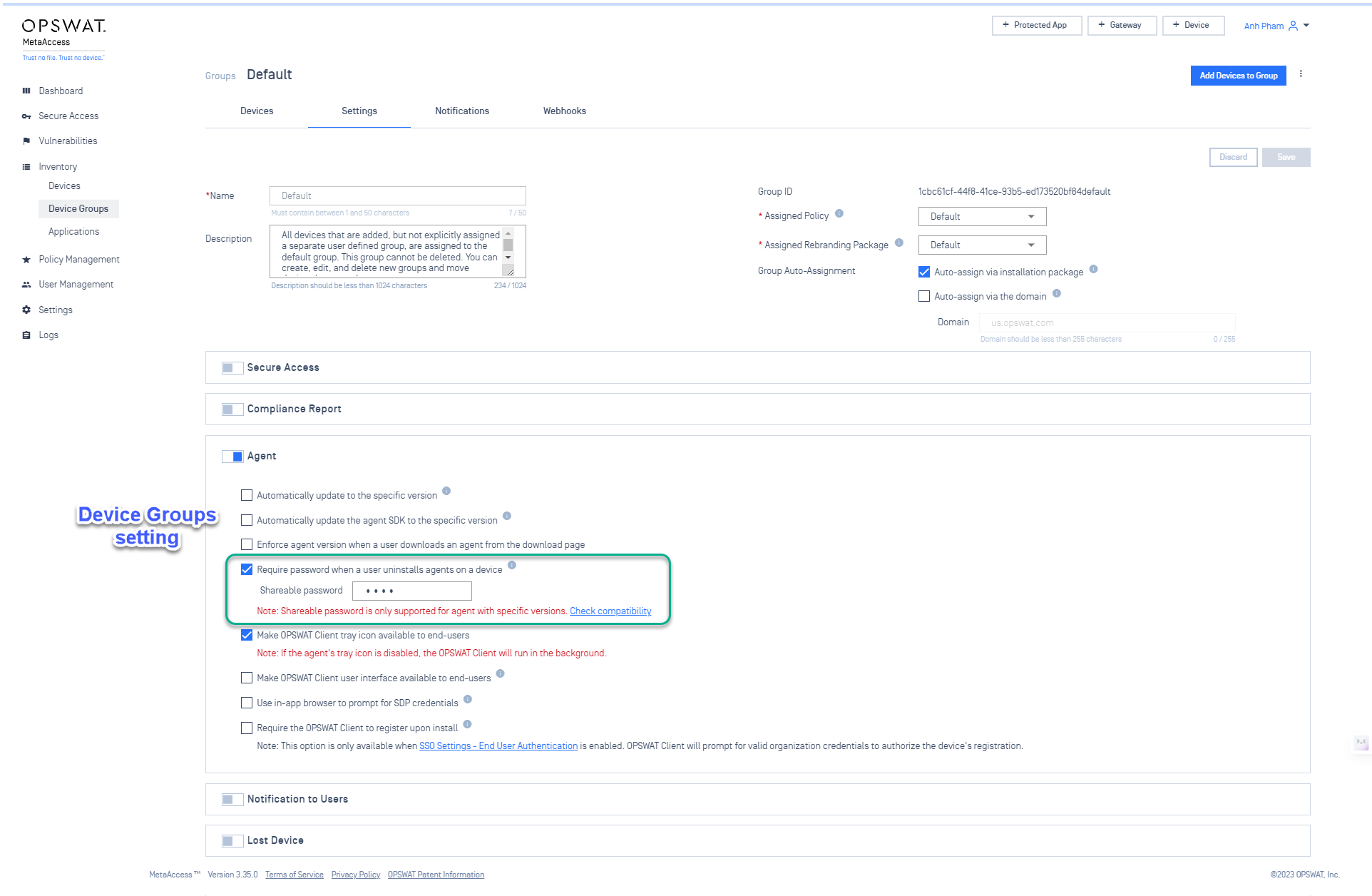Open the three-dot more options menu
The width and height of the screenshot is (1372, 896).
[x=1301, y=74]
